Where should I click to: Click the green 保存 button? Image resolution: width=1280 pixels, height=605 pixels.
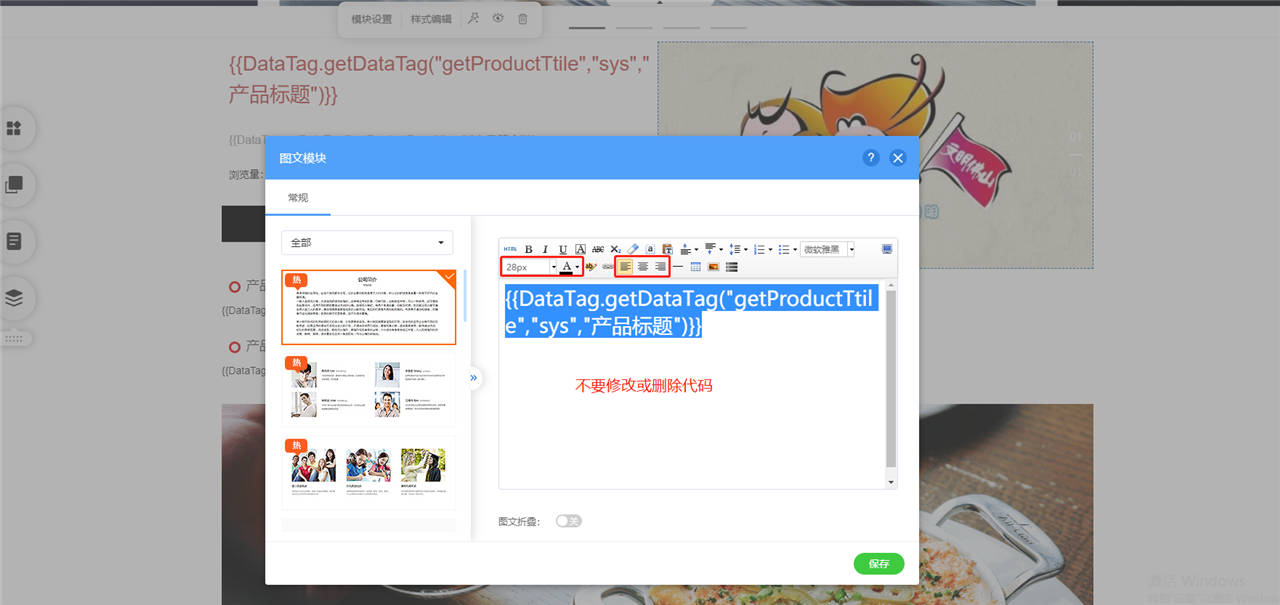879,564
